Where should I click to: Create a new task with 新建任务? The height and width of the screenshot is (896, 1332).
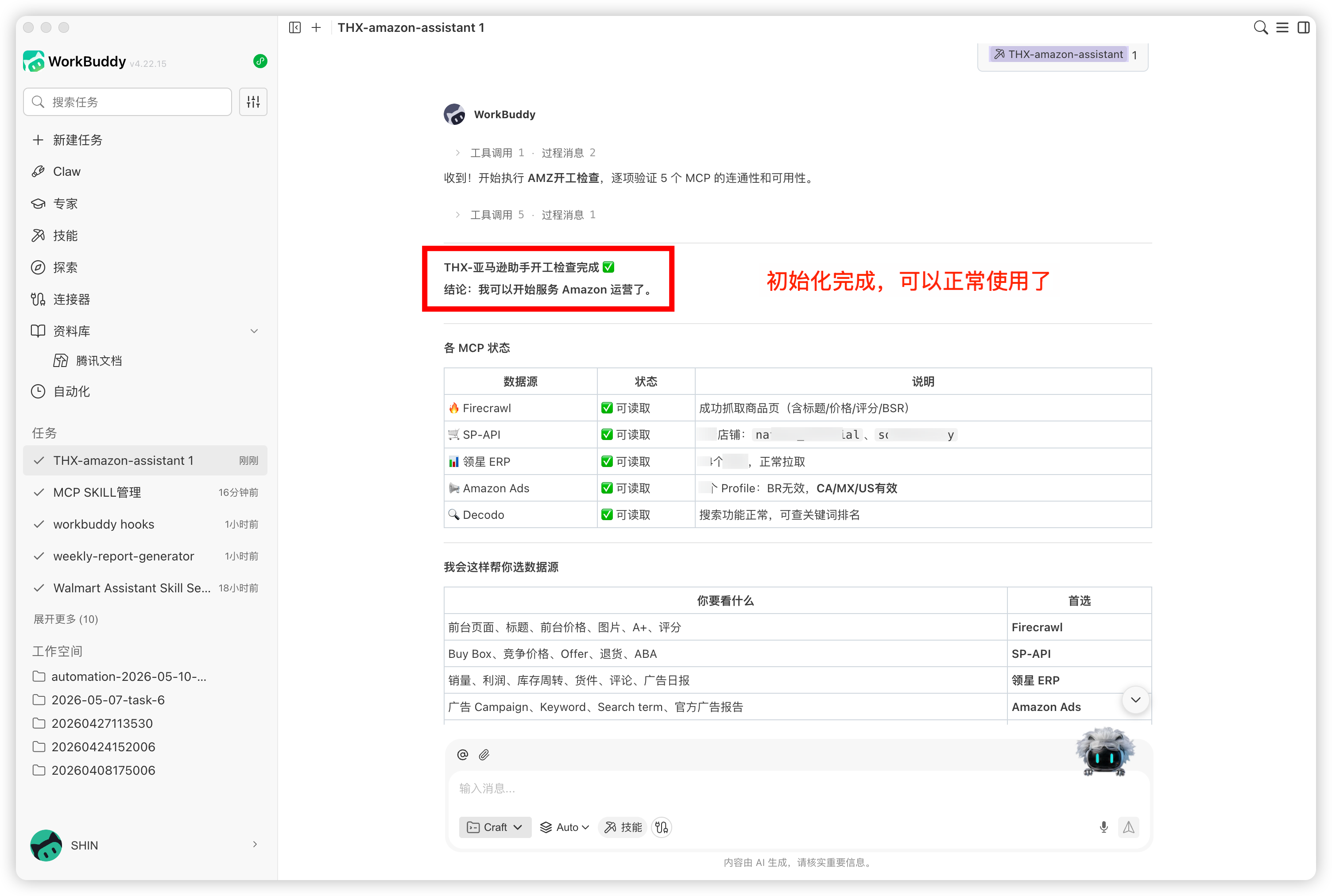(145, 140)
